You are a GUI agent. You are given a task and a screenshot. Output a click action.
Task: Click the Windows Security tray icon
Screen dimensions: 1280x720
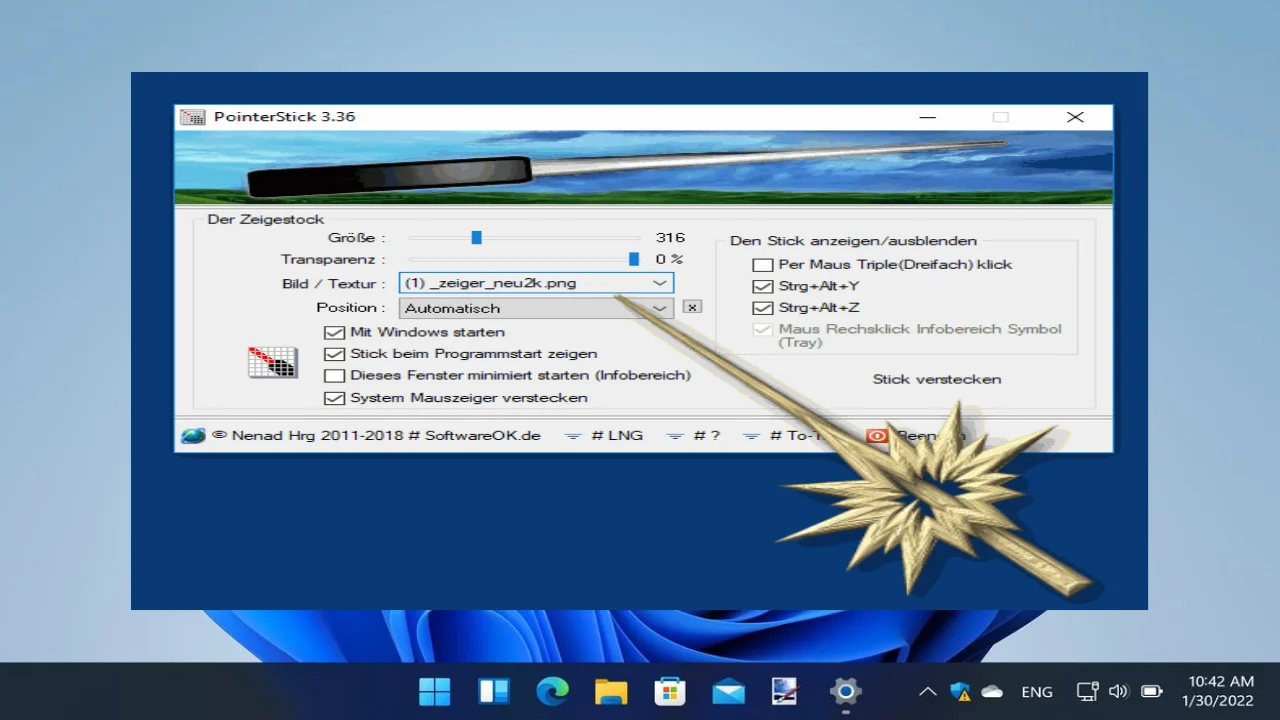click(x=960, y=691)
